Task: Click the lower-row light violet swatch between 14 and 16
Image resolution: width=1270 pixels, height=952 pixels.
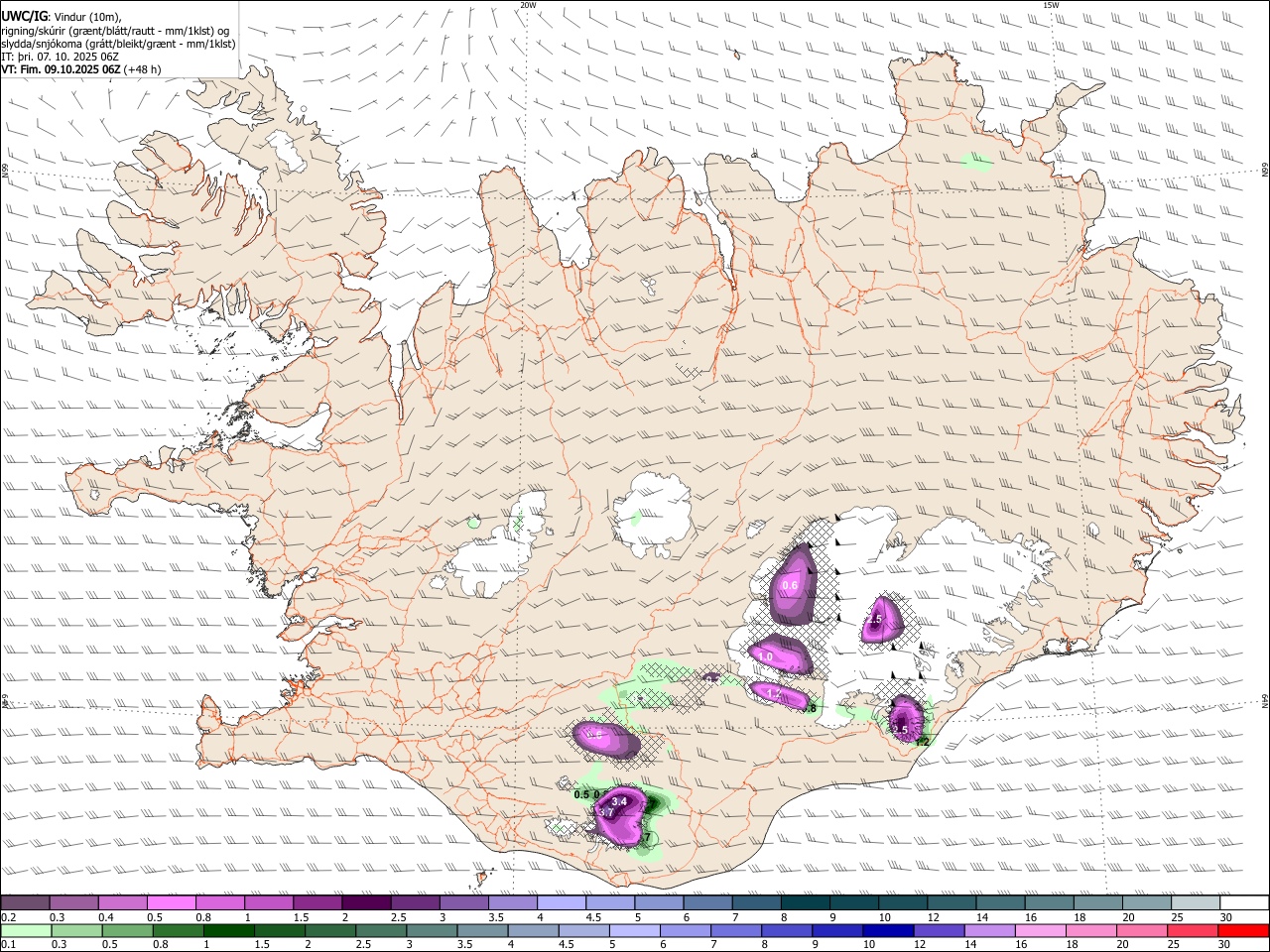Action: coord(990,930)
